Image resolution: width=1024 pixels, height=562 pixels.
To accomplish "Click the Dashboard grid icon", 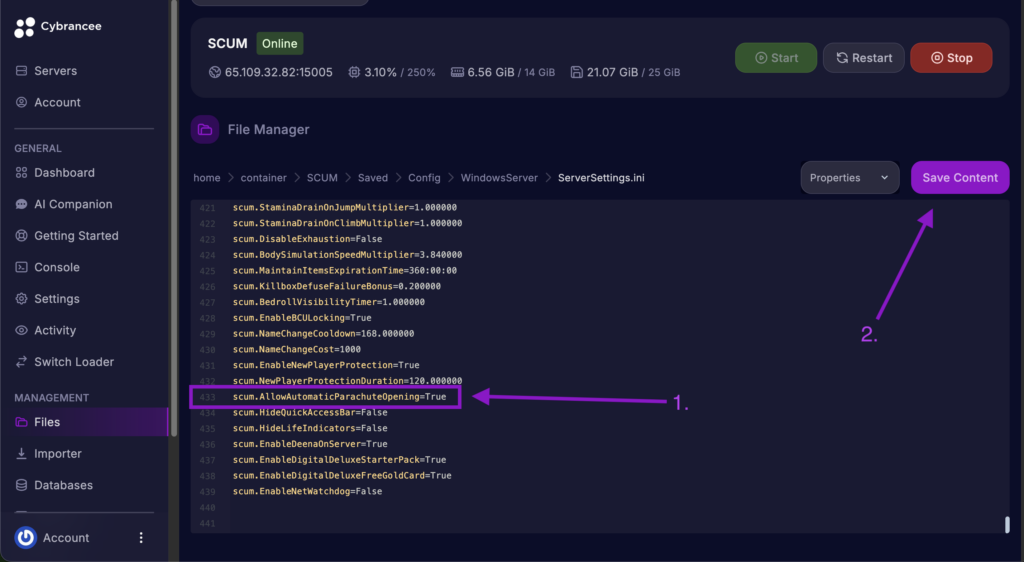I will pyautogui.click(x=22, y=172).
